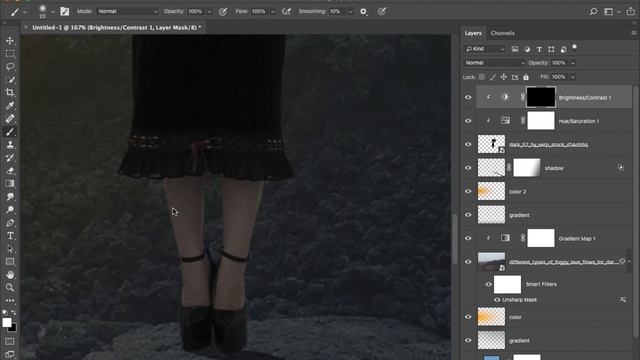Toggle the layer filtering on/off switch
Screen dimensions: 640x360
(574, 47)
